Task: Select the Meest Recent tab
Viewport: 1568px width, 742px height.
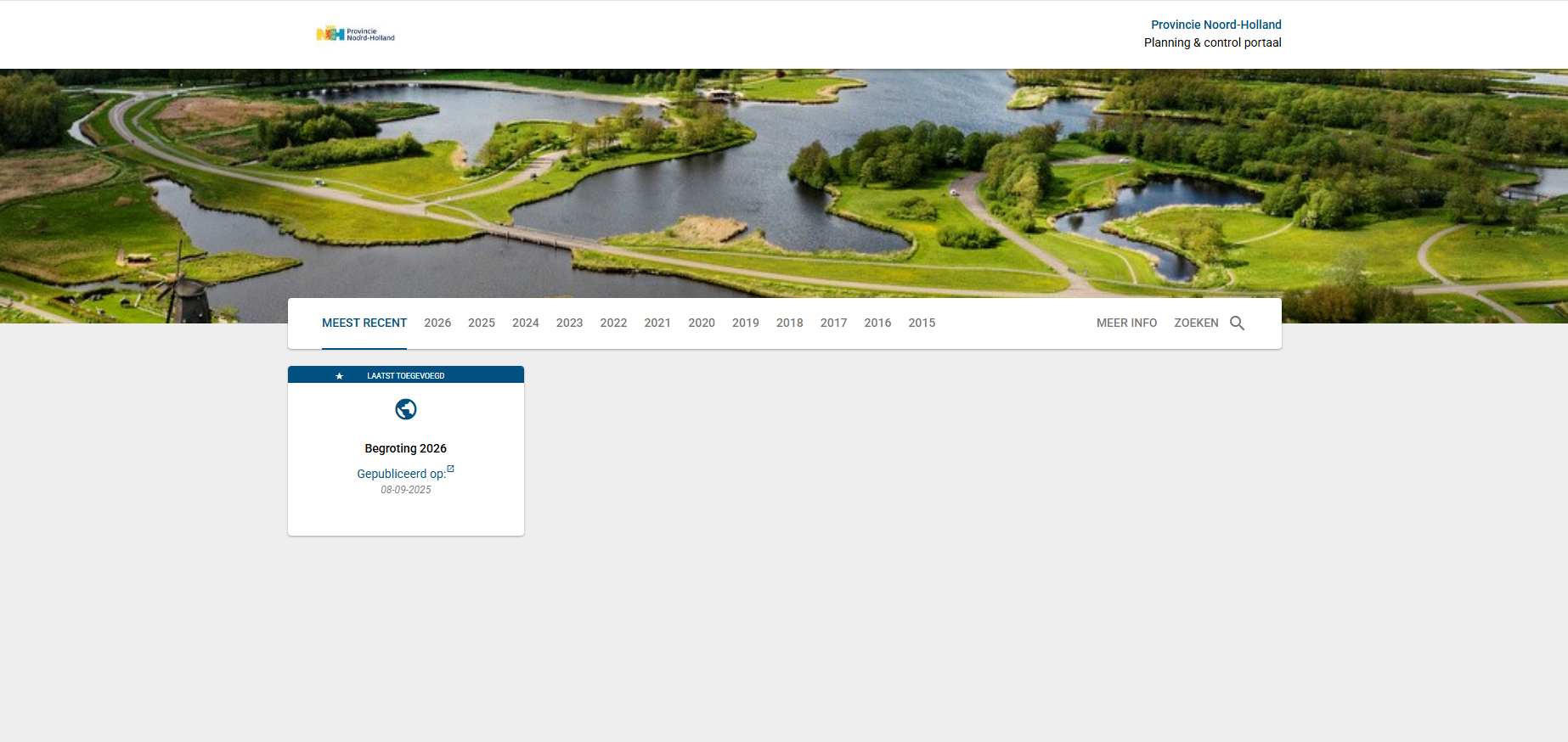Action: click(x=364, y=323)
